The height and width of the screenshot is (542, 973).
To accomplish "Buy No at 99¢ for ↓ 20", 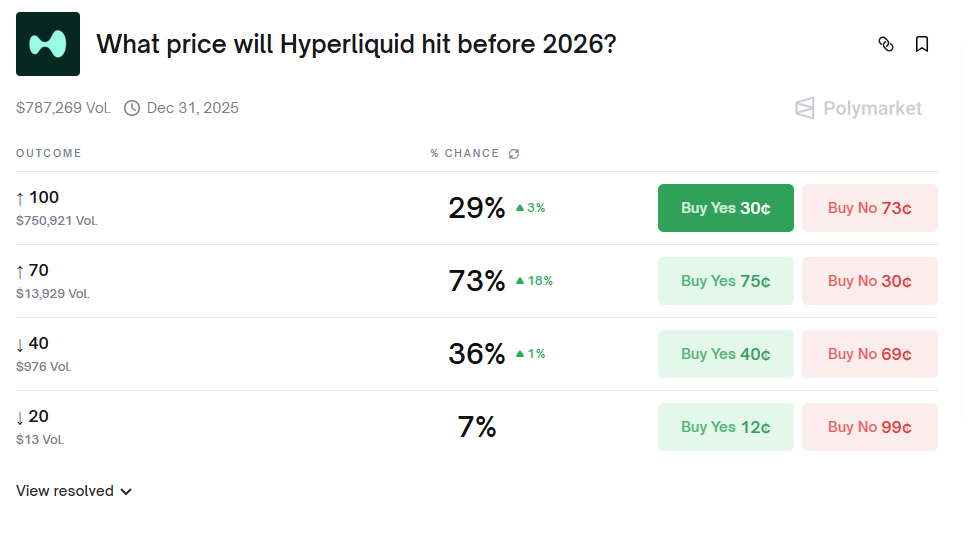I will [x=869, y=427].
